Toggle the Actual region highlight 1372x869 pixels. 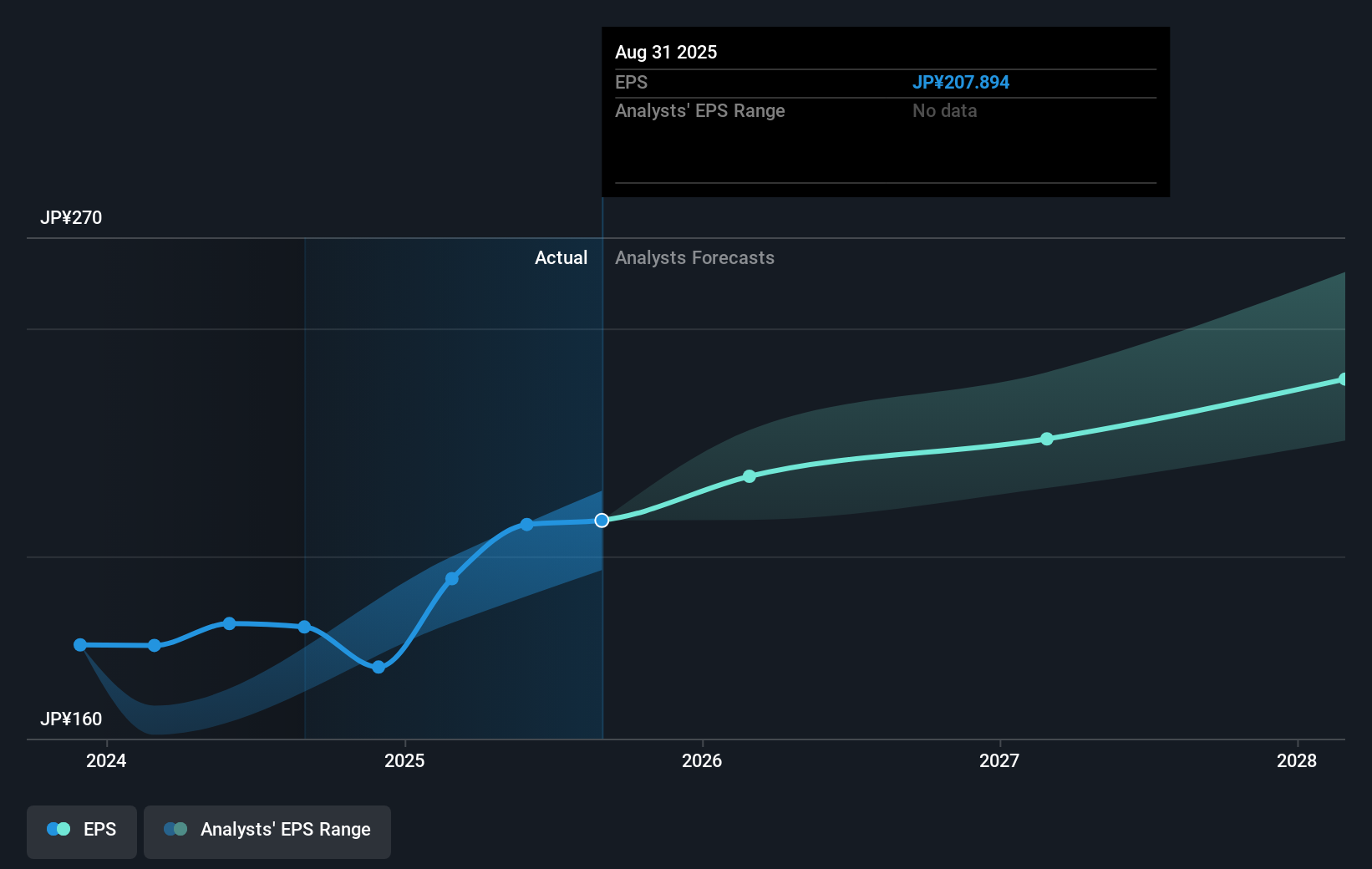[x=561, y=257]
